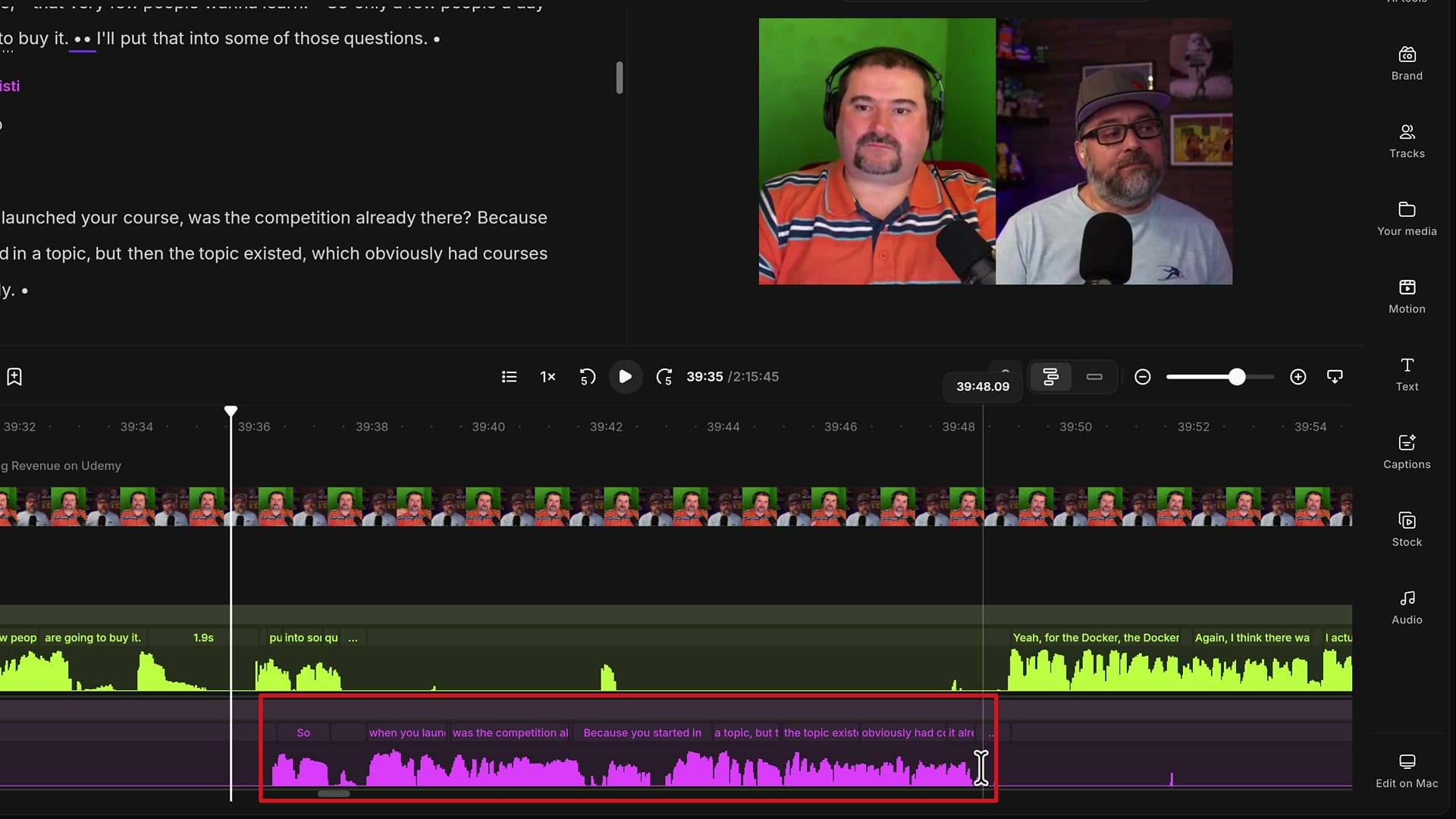Open the Audio panel
Viewport: 1456px width, 819px height.
point(1407,608)
